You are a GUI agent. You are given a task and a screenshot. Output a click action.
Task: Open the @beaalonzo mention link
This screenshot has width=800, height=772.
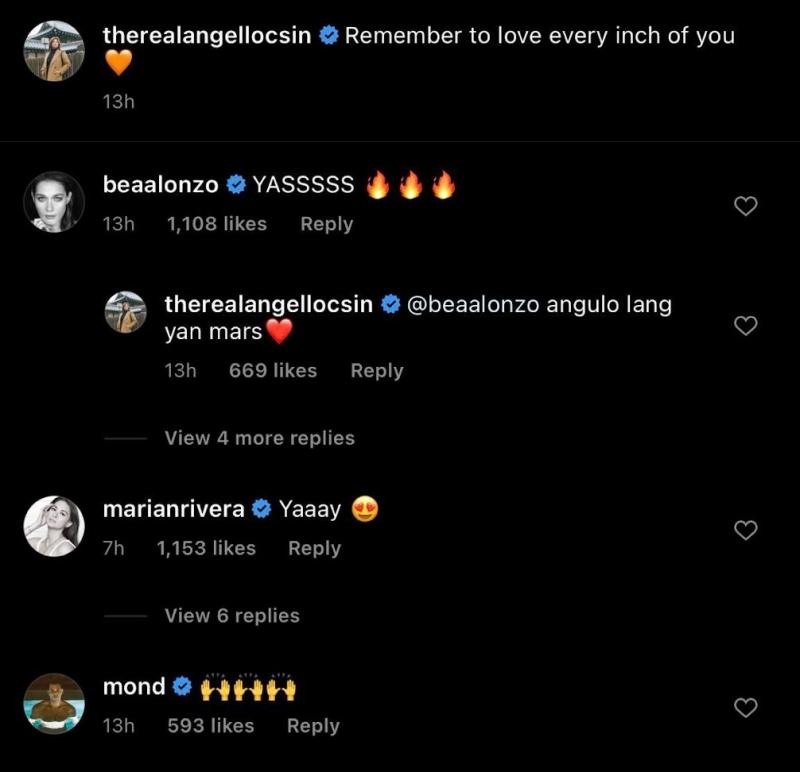point(473,305)
